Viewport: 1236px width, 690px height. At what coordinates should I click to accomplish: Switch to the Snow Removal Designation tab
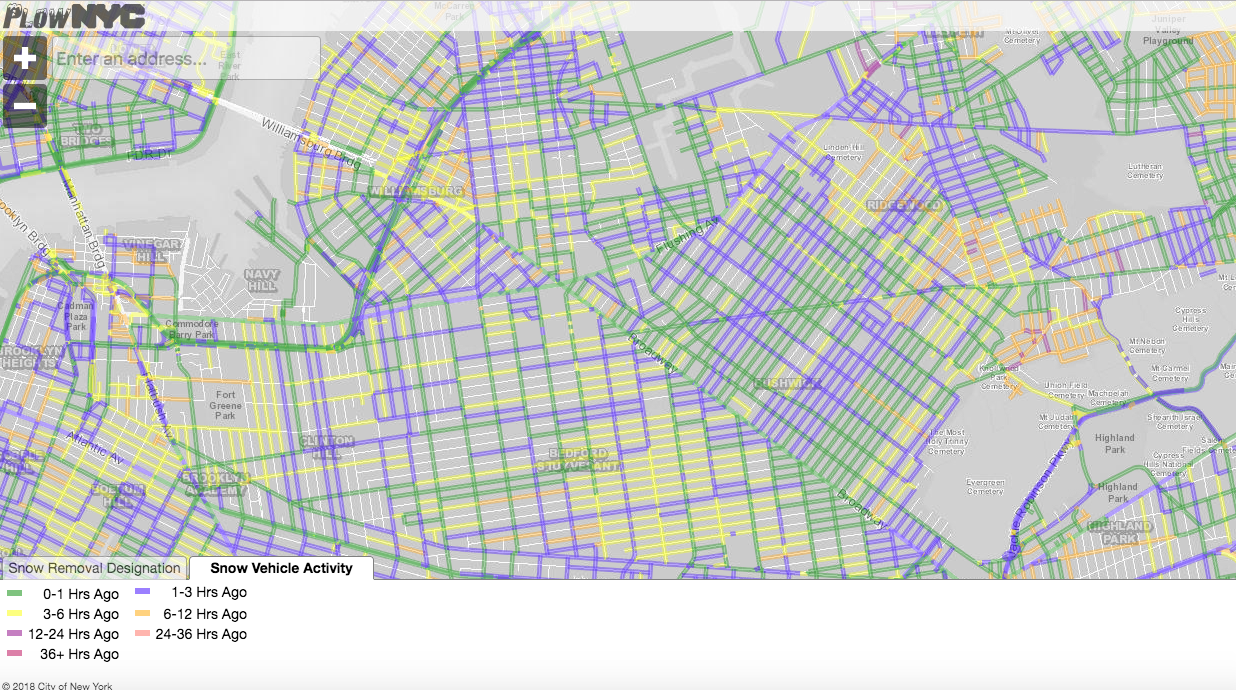point(94,568)
